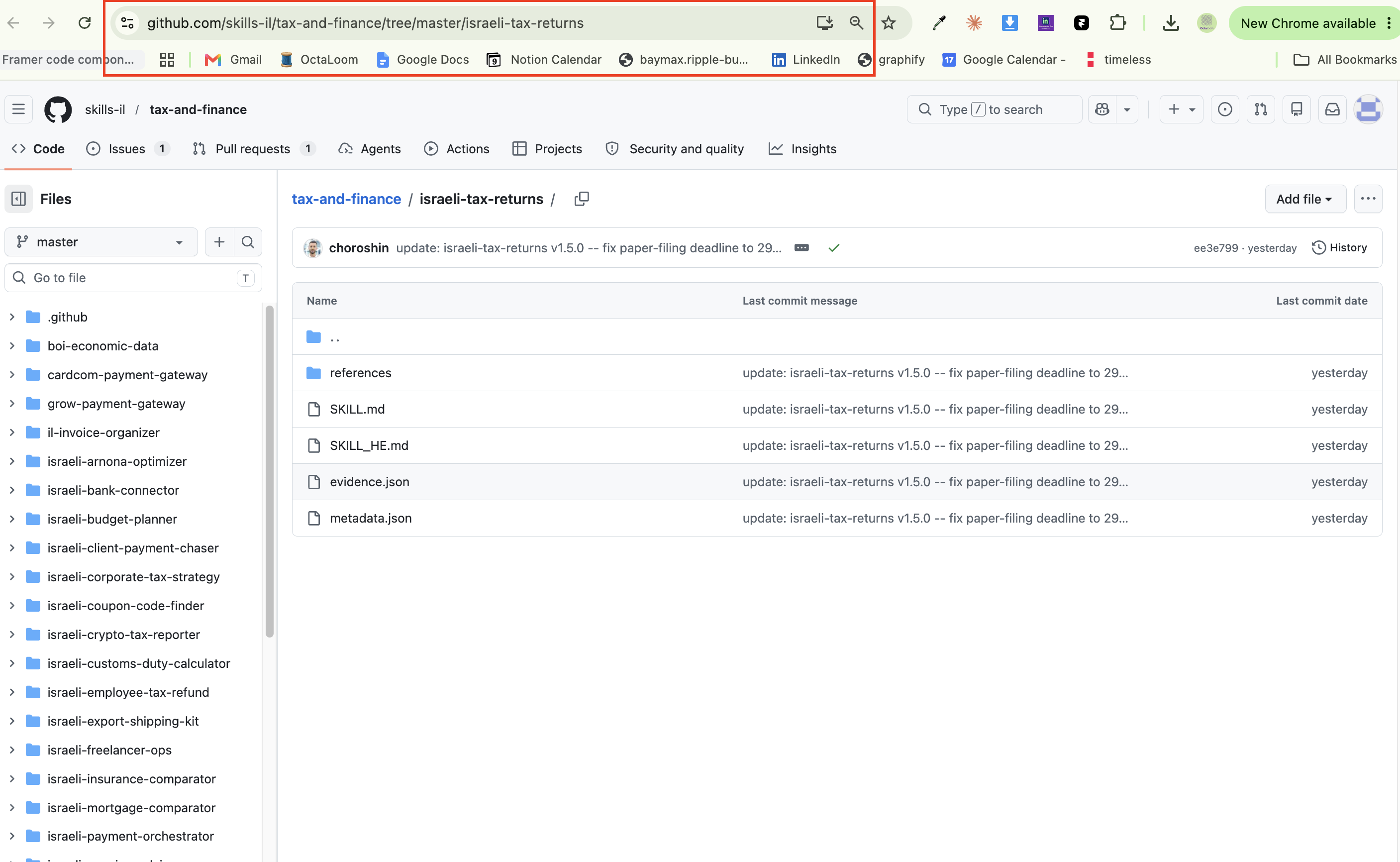
Task: Click the file tree scrollbar
Action: [270, 471]
